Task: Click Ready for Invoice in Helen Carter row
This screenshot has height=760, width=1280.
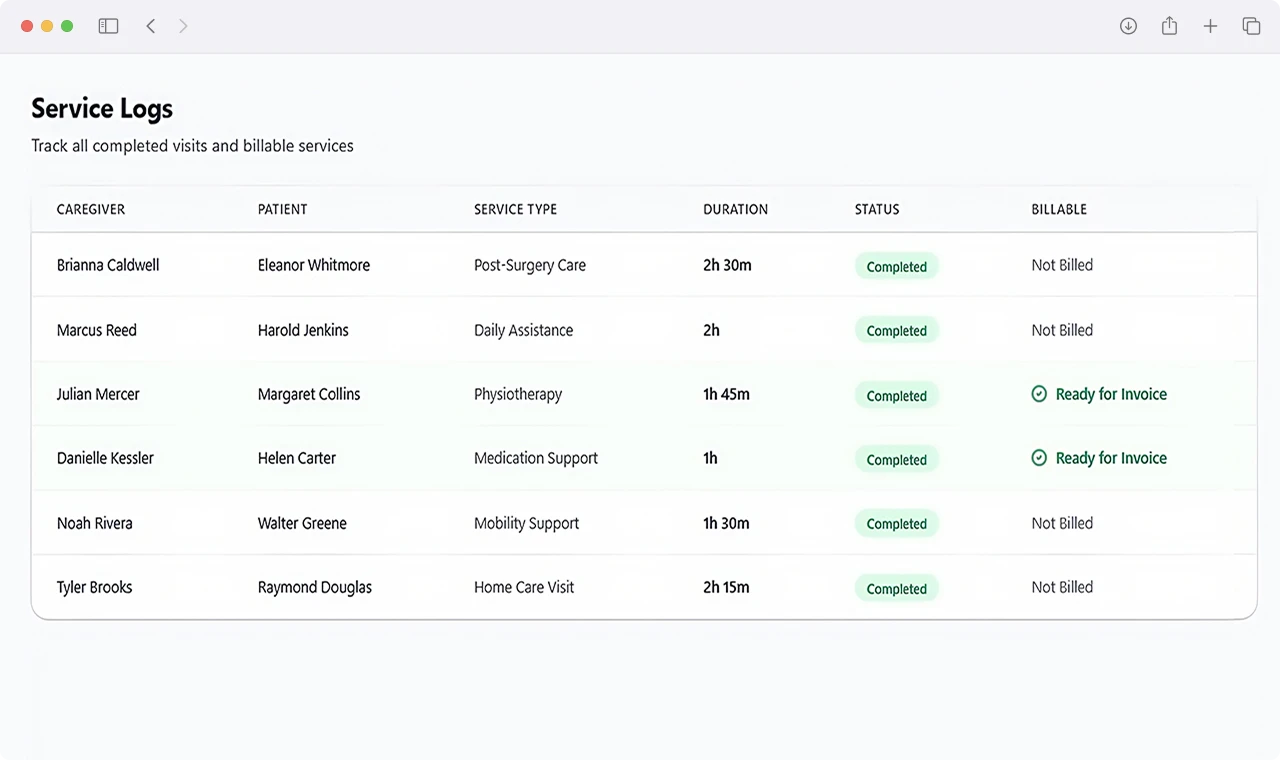Action: [x=1111, y=458]
